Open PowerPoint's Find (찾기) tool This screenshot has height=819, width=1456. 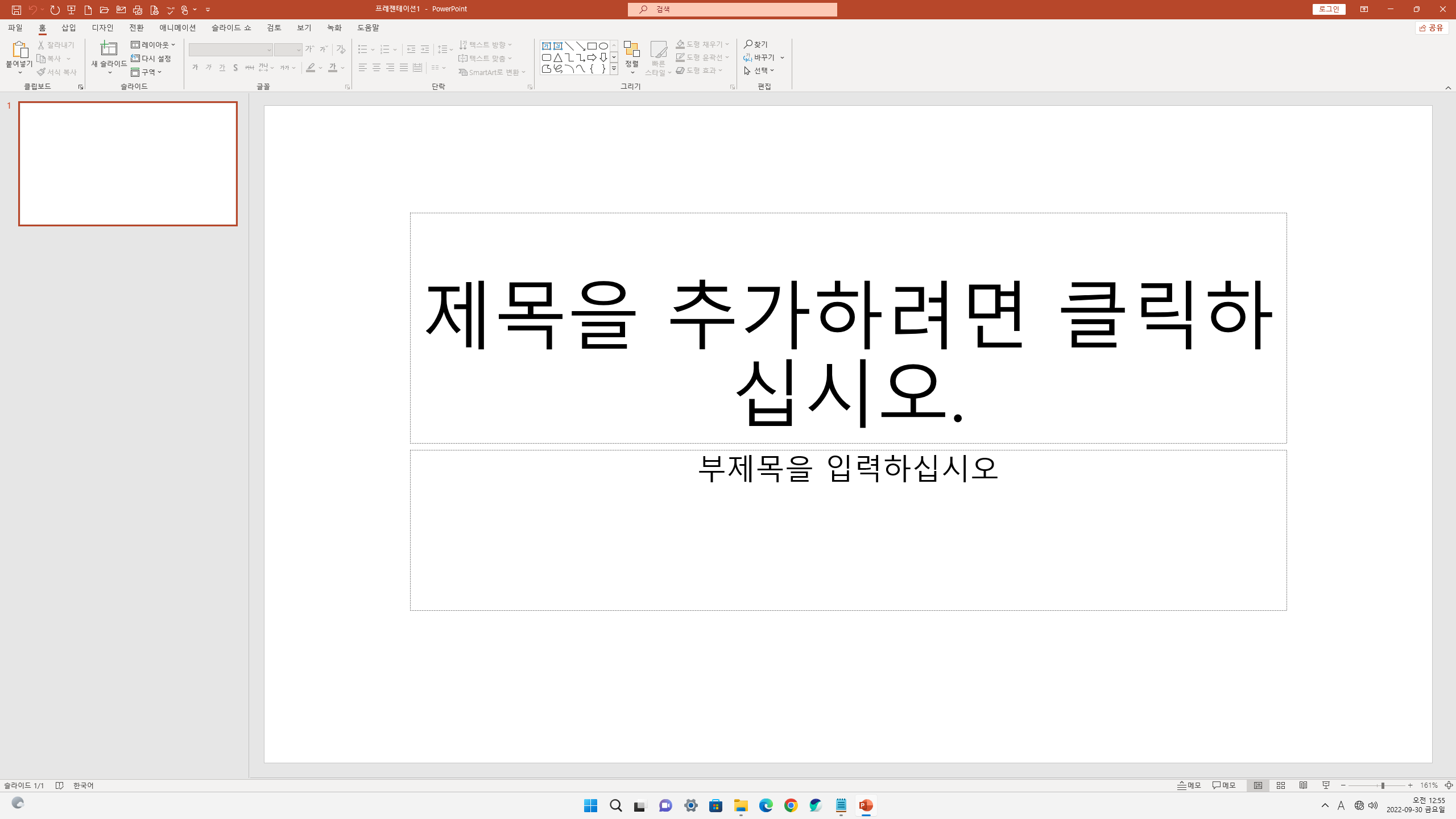click(x=756, y=44)
